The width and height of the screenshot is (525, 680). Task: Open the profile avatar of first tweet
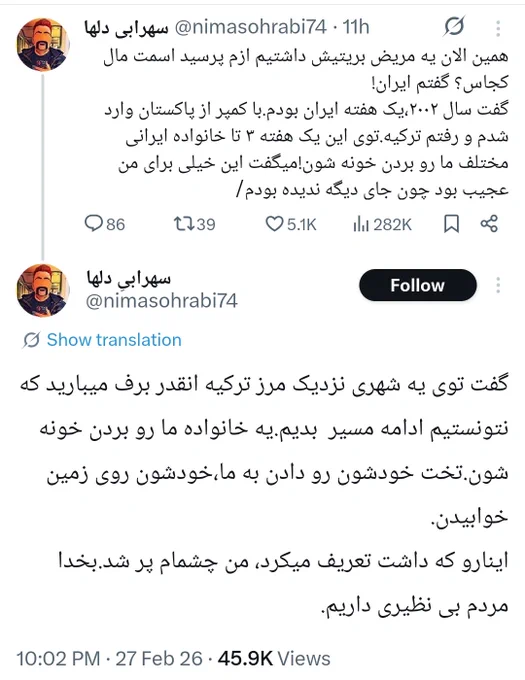pyautogui.click(x=42, y=44)
